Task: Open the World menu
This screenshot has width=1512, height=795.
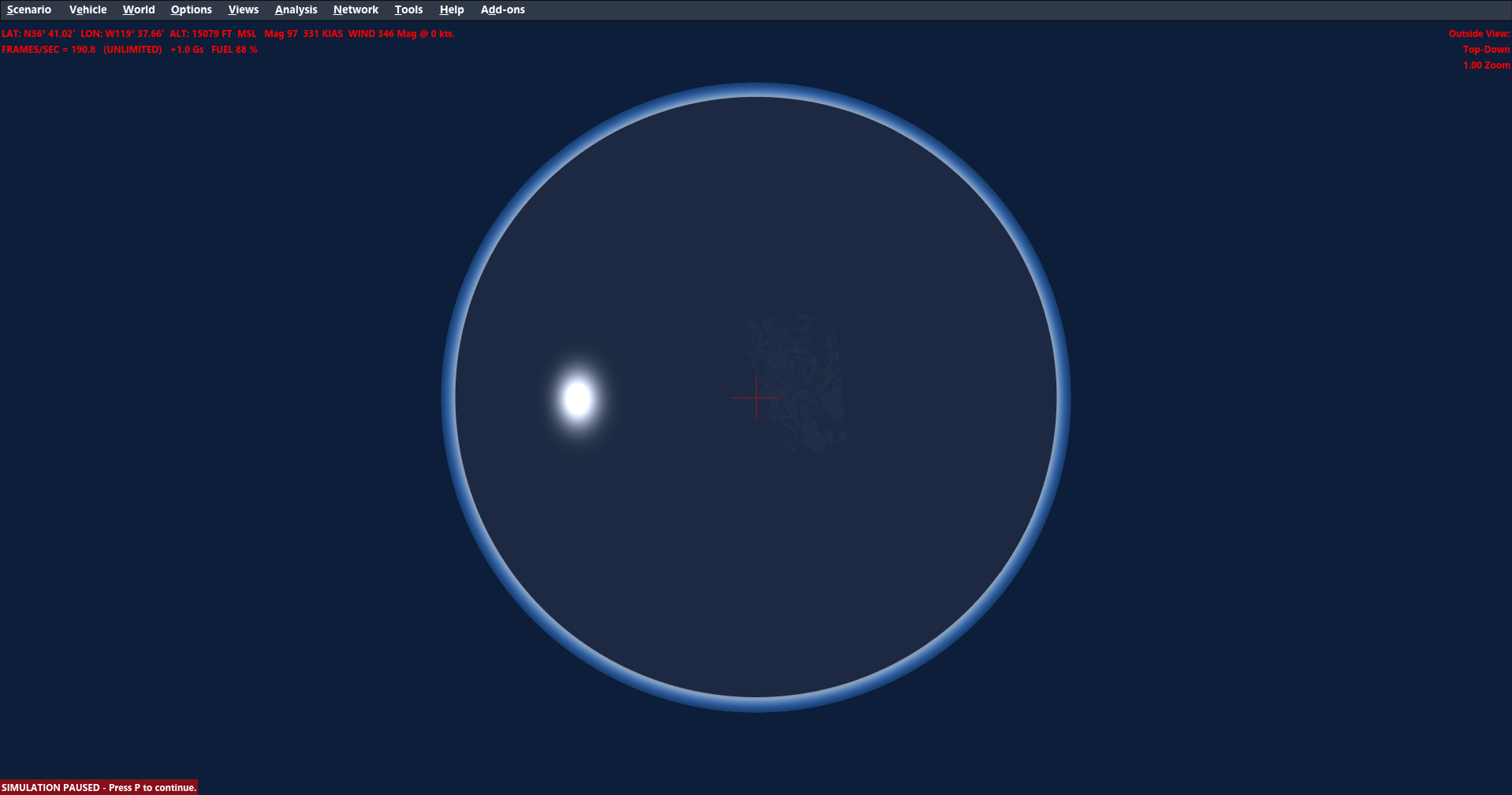Action: [139, 9]
